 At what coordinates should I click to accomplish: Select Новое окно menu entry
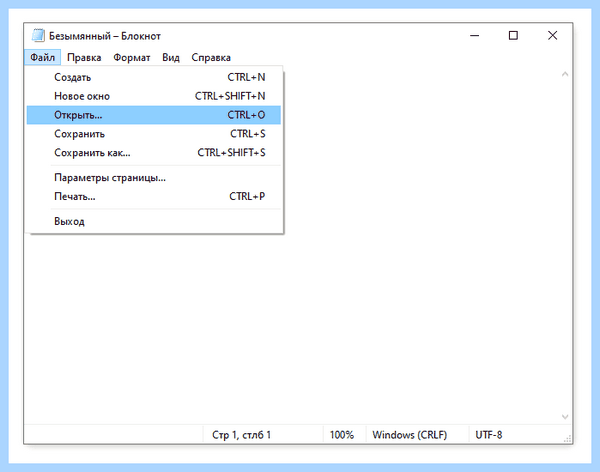[154, 96]
